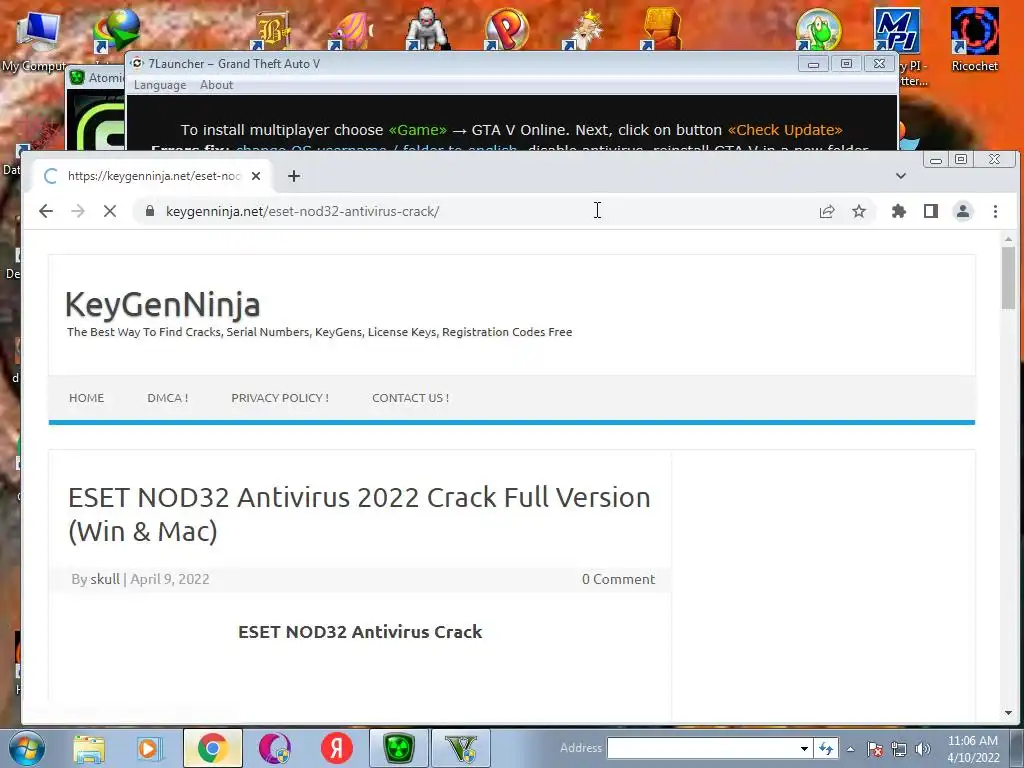Open the Chrome extensions puzzle icon
This screenshot has width=1024, height=768.
click(899, 211)
